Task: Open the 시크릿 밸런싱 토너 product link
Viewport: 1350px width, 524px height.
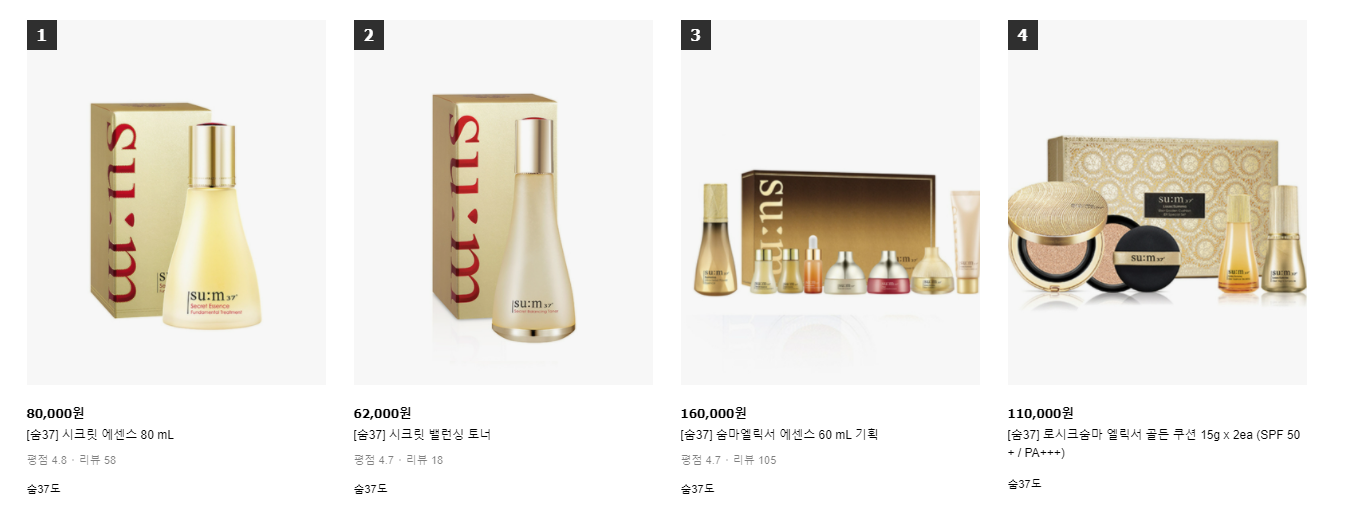Action: tap(422, 435)
